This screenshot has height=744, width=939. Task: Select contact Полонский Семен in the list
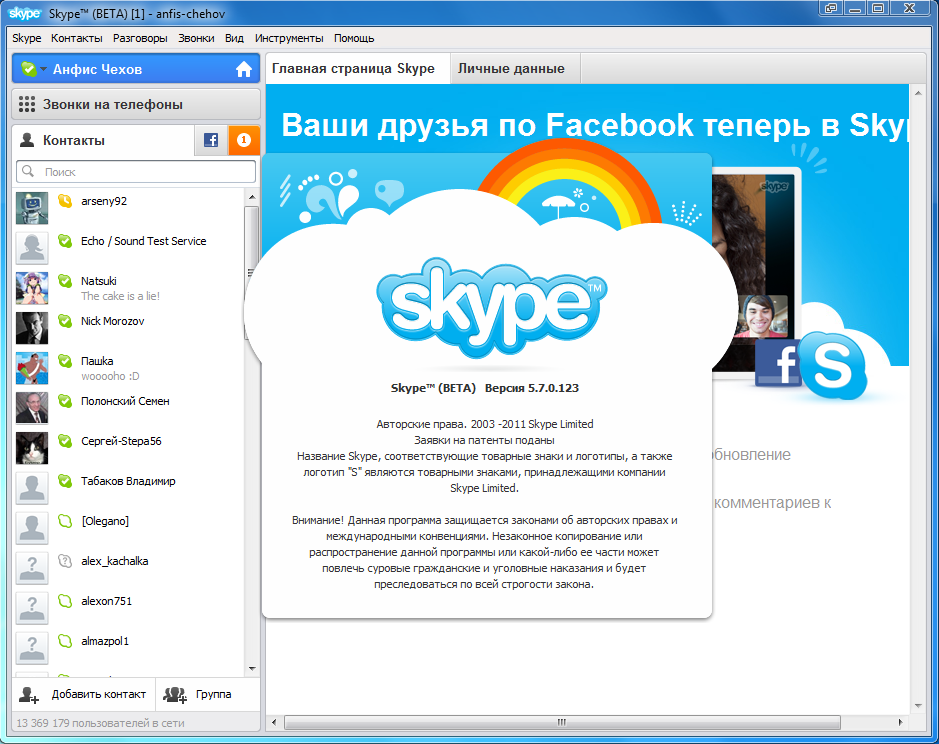tap(125, 401)
